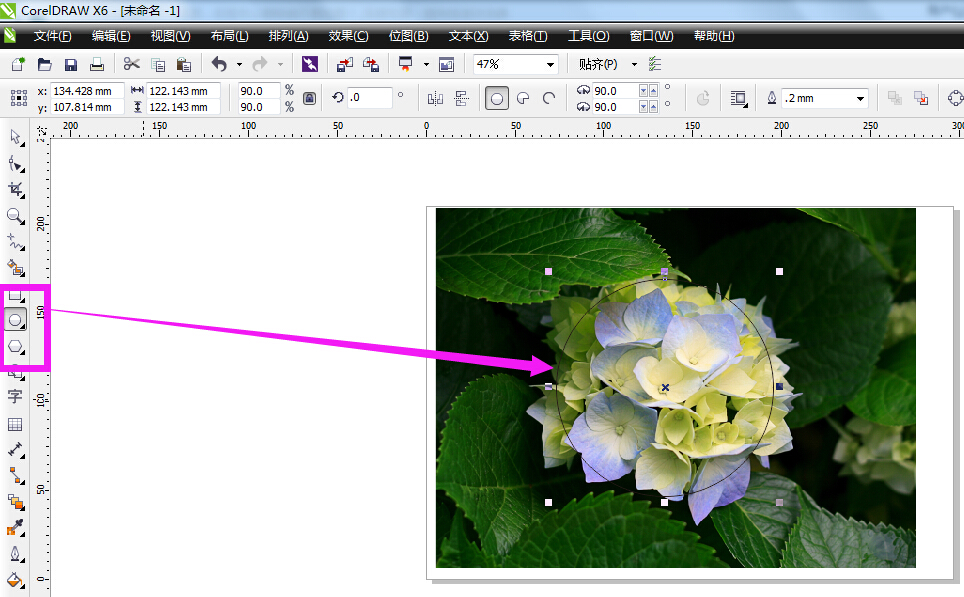964x597 pixels.
Task: Open the 工具(O) menu
Action: click(x=588, y=36)
